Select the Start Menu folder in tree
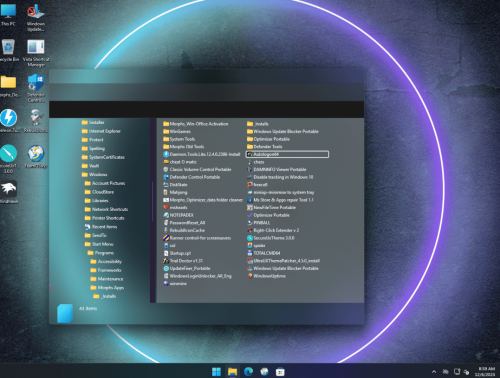Screen dimensions: 500x378 (x=99, y=244)
